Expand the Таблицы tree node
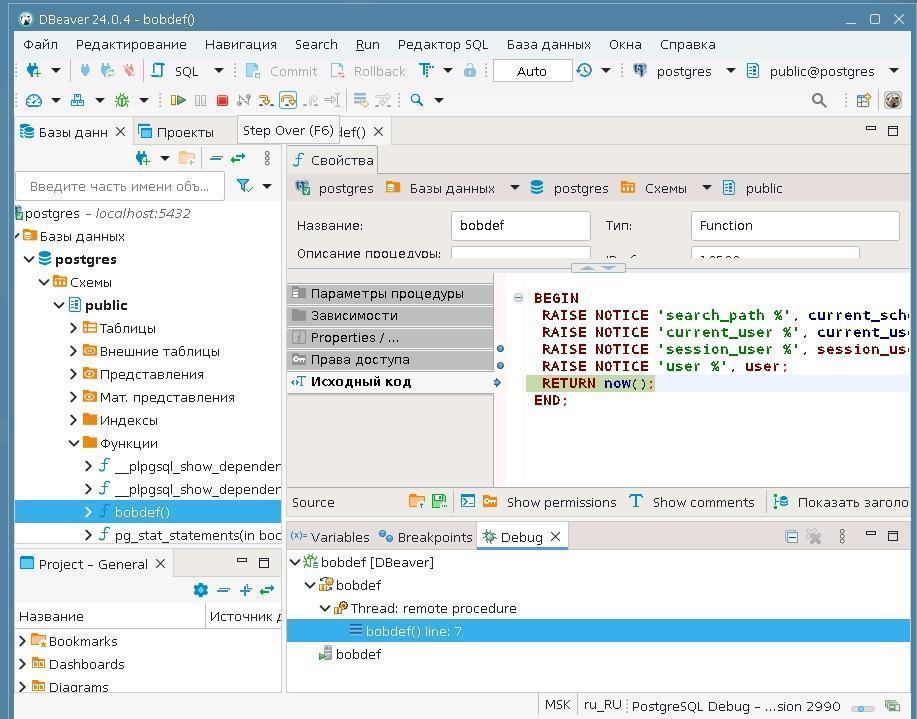Screen dimensions: 917x719 [74, 328]
